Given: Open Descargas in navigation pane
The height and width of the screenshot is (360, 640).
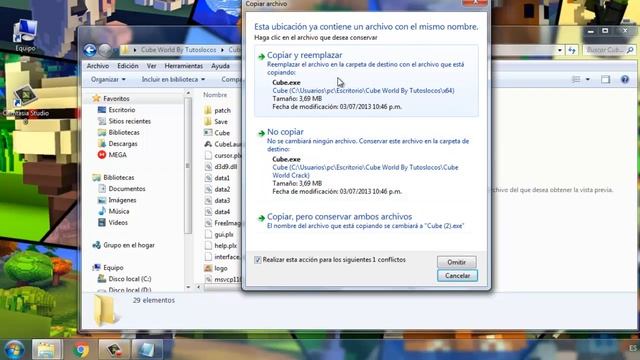Looking at the screenshot, I should pos(123,144).
